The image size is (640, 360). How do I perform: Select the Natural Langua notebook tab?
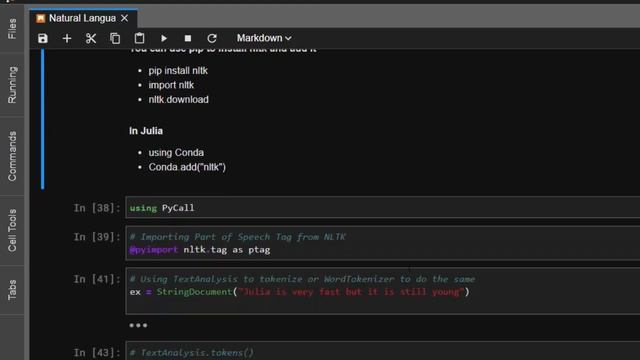(x=83, y=18)
